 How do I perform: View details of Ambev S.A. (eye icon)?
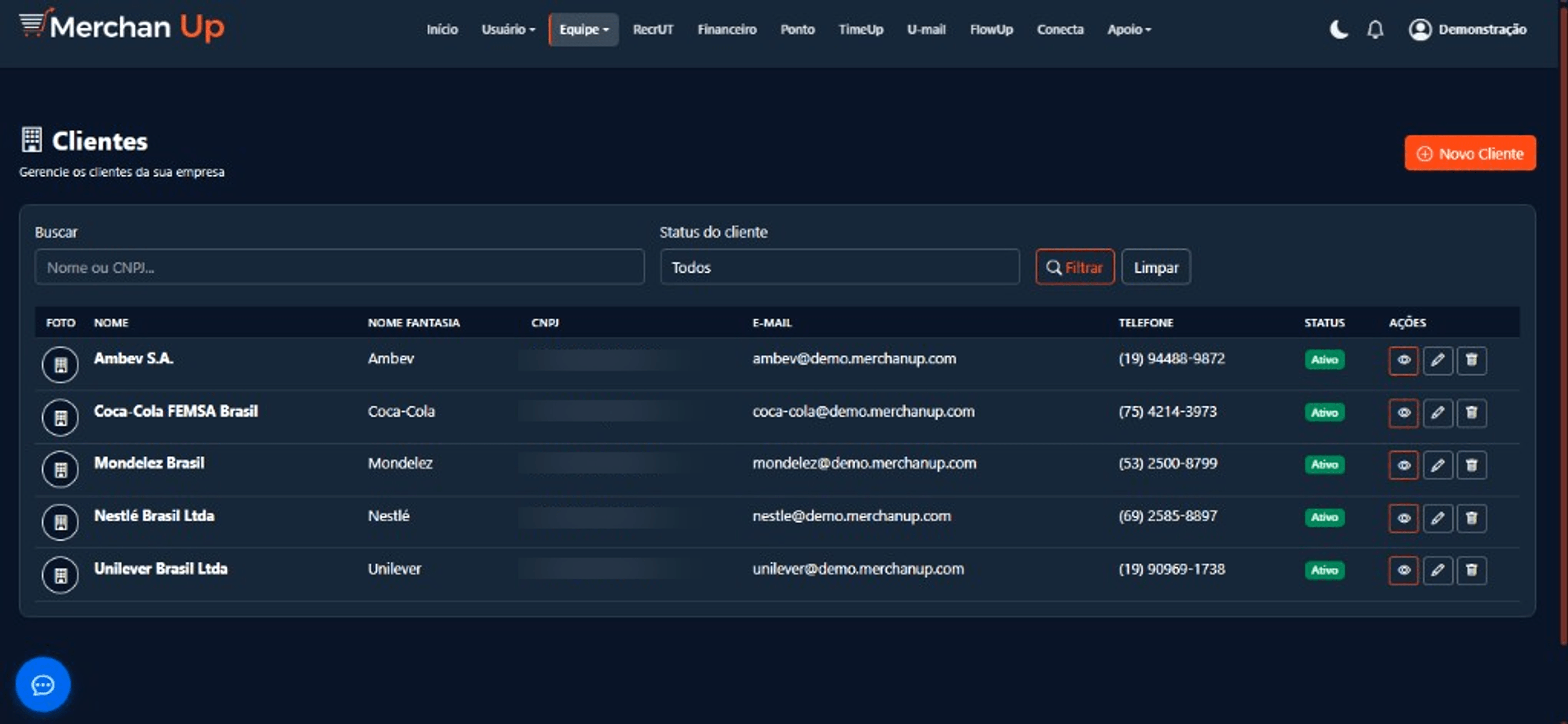[x=1403, y=360]
